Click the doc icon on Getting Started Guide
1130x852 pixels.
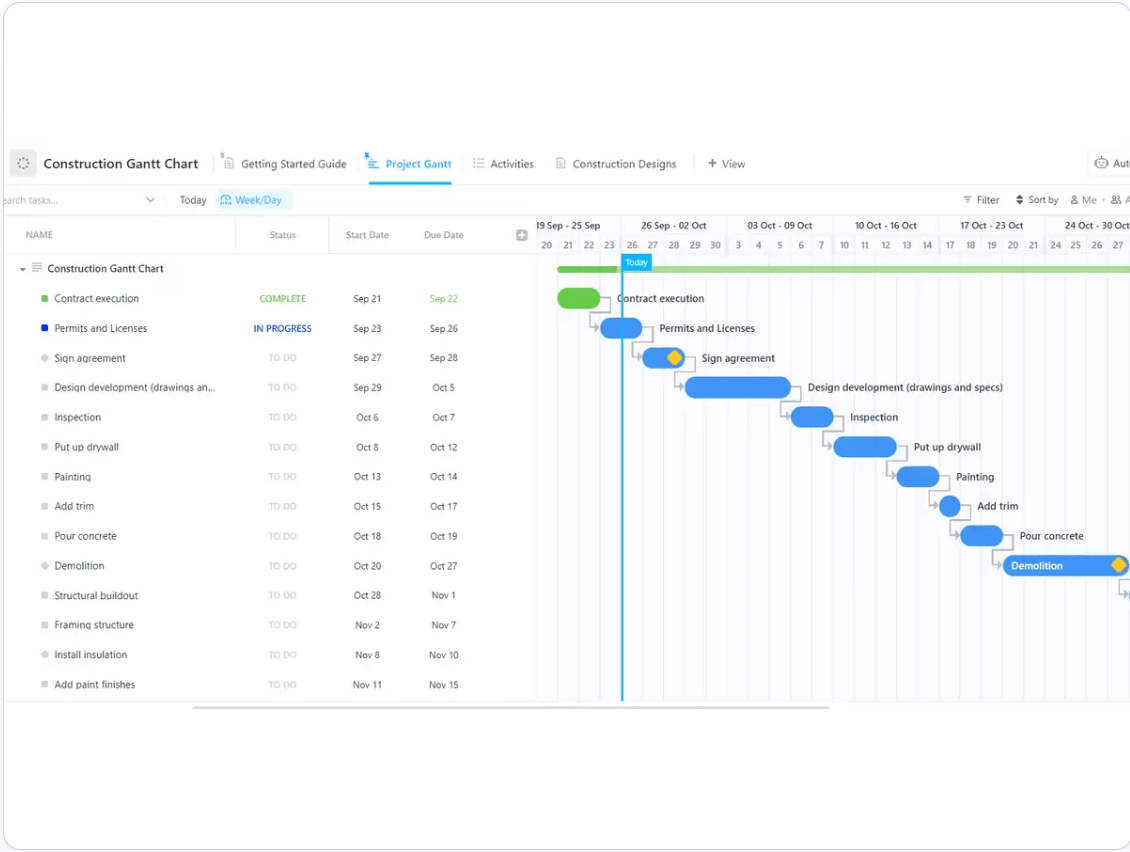[228, 163]
